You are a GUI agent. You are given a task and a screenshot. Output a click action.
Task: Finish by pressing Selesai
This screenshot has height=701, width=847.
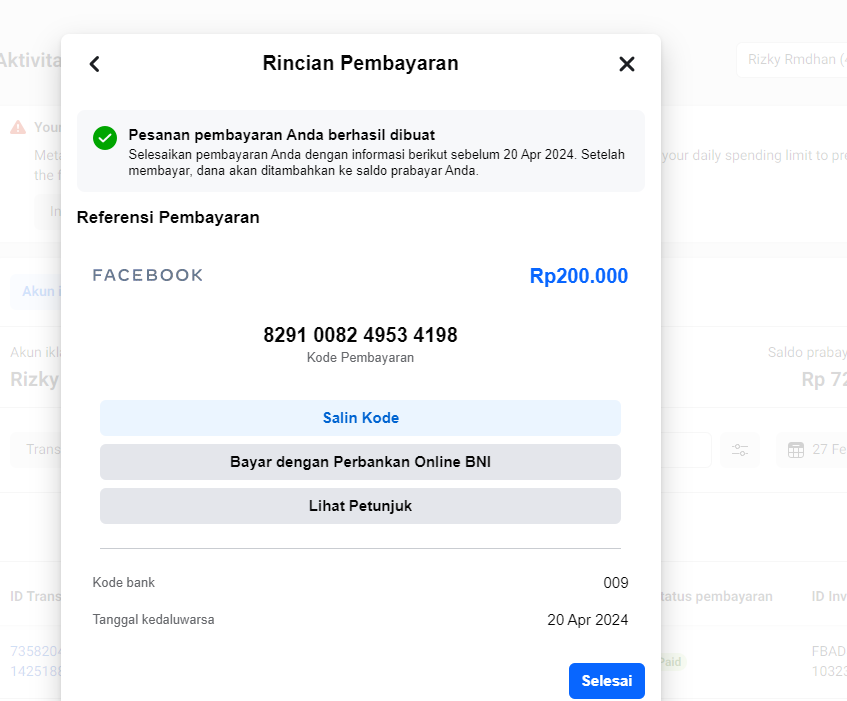606,681
